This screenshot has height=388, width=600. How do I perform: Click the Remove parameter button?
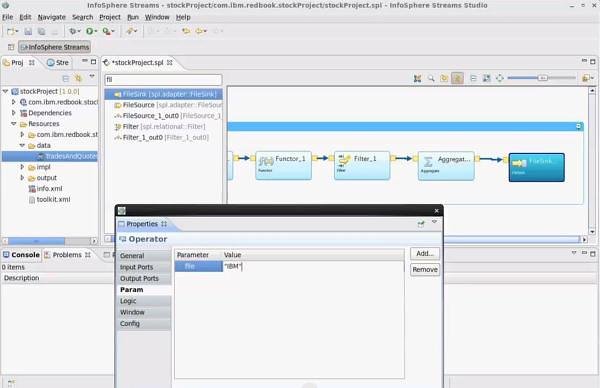click(x=425, y=269)
